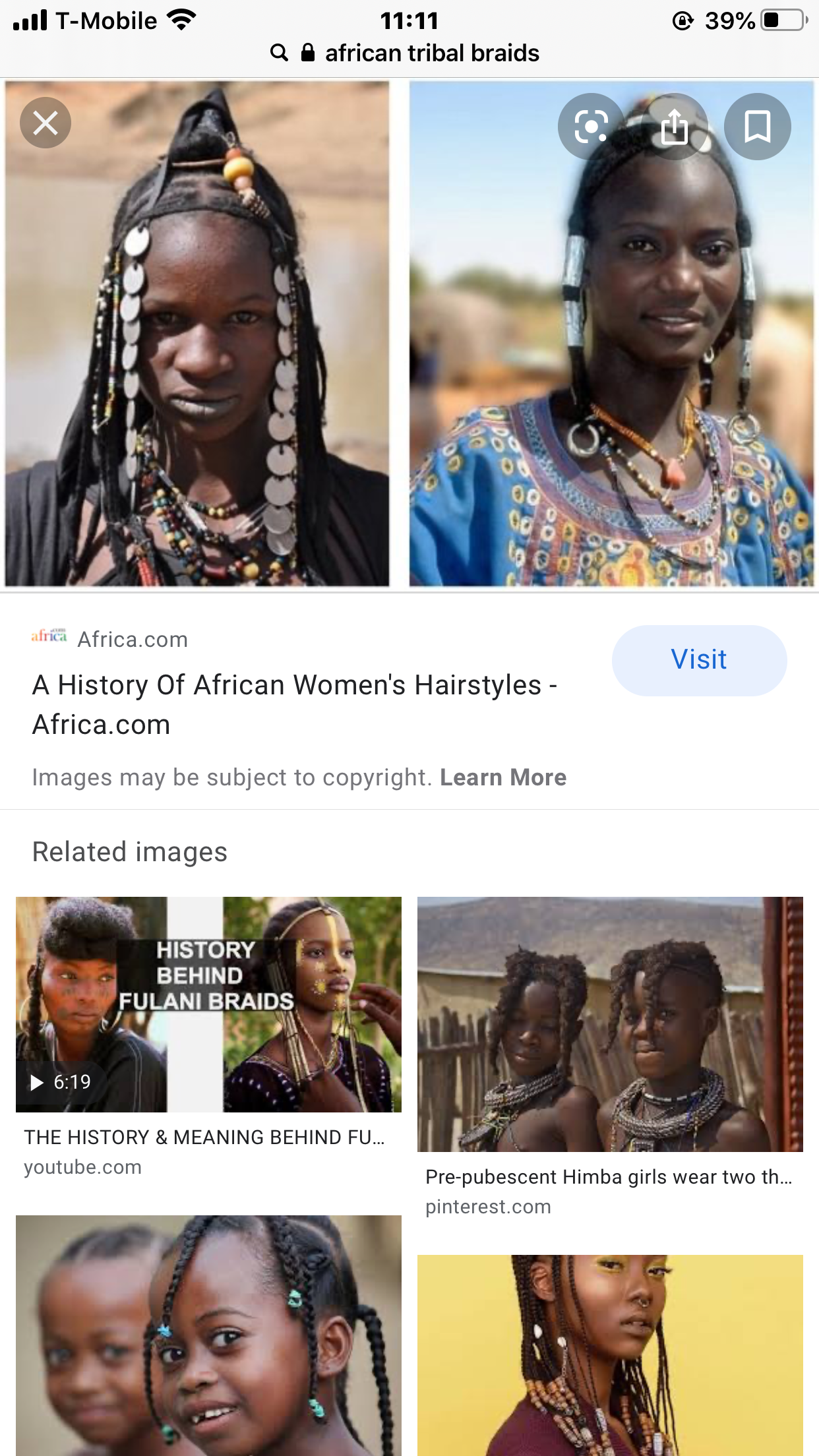
Task: Tap the search magnifier in address bar
Action: tap(279, 53)
